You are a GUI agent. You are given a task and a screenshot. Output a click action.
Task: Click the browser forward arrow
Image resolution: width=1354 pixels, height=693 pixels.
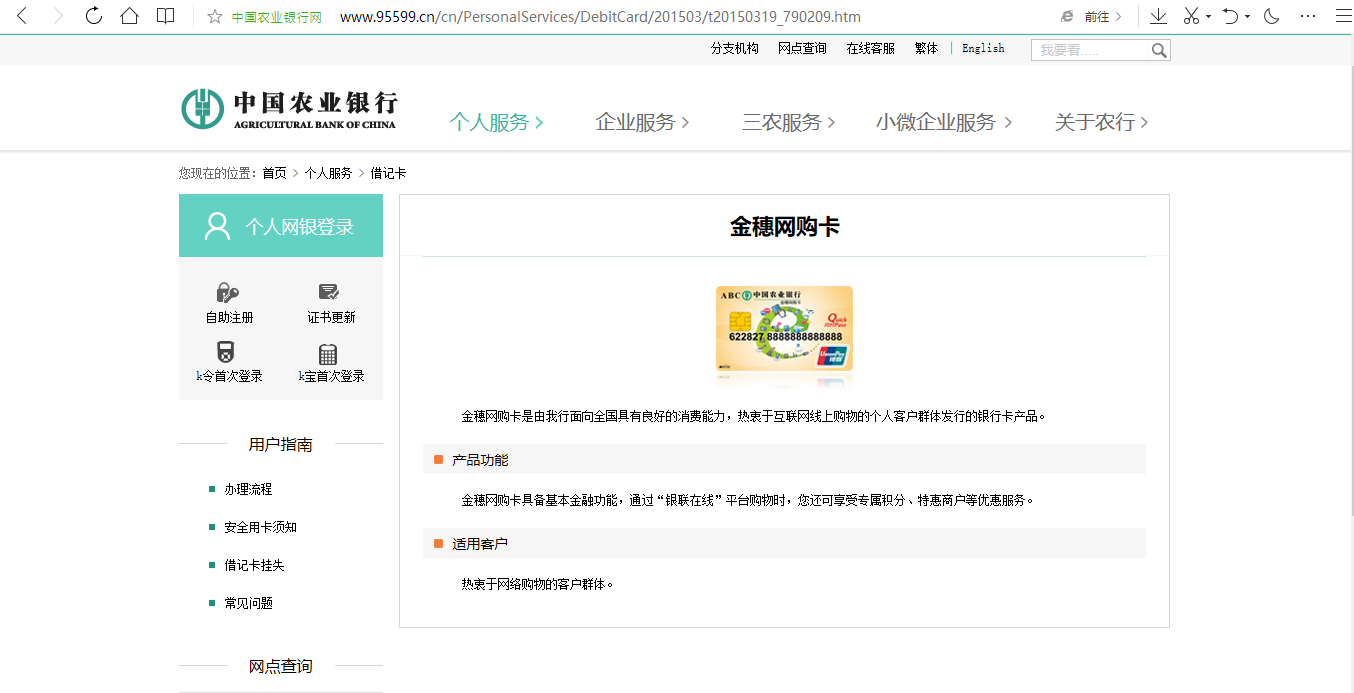click(x=58, y=16)
